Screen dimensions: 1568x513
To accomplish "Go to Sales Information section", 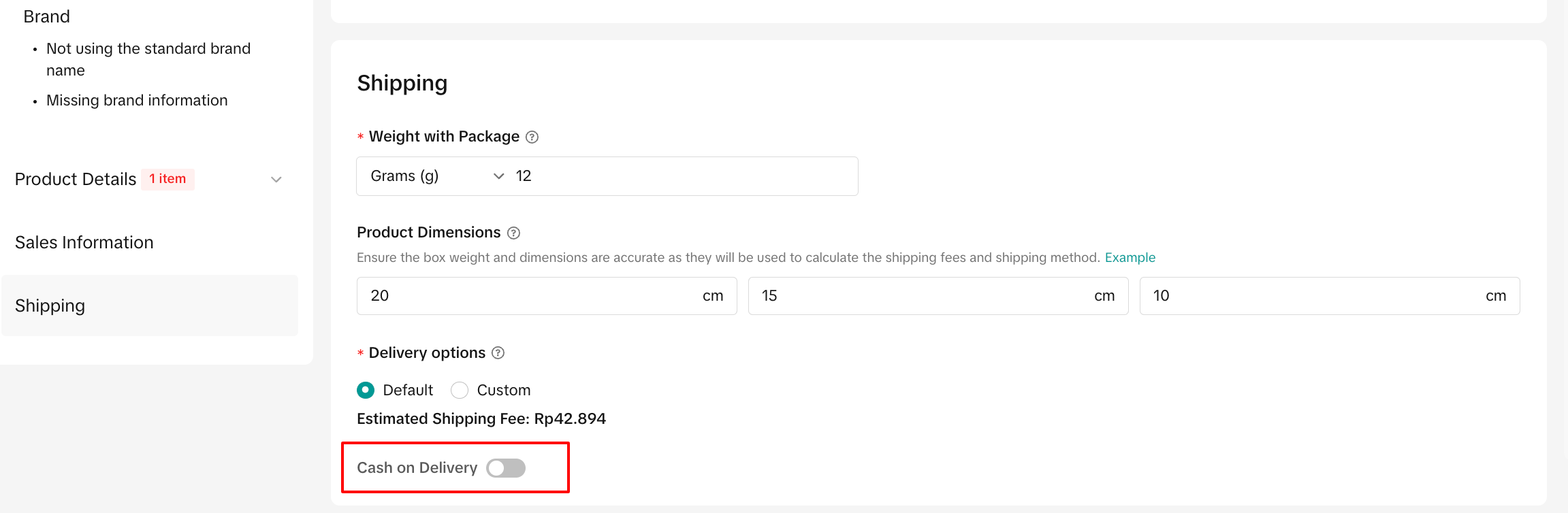I will (84, 243).
